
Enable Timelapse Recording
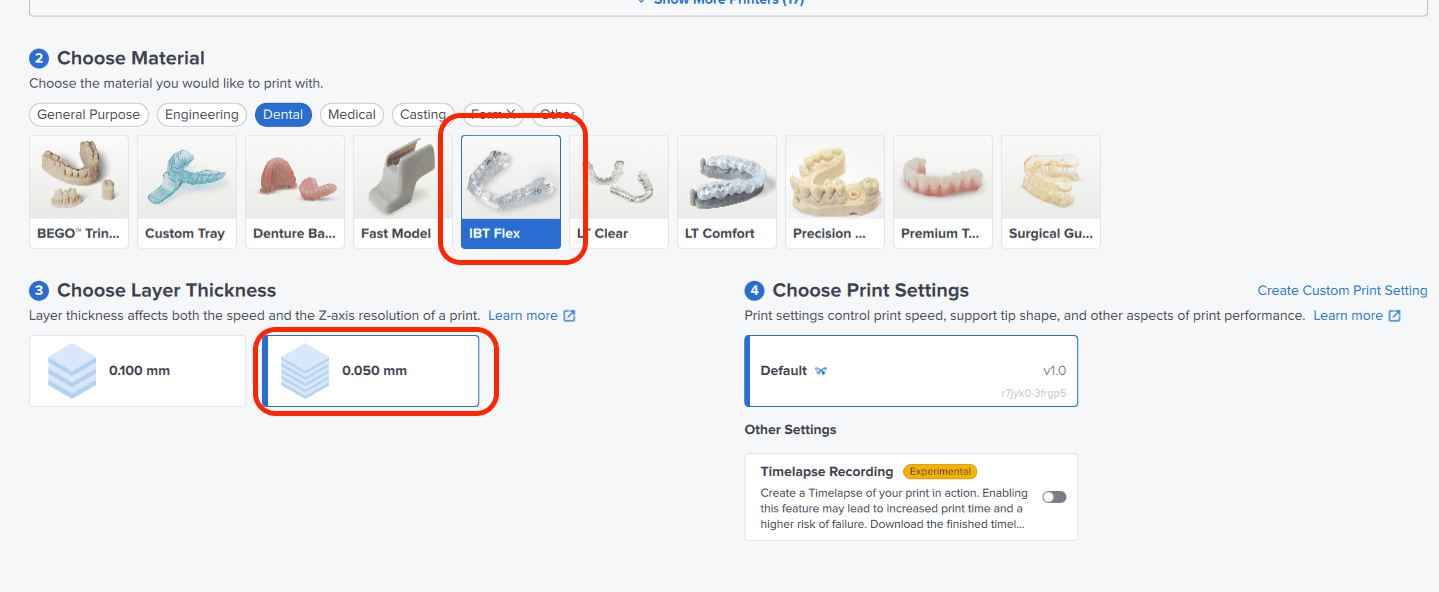(1054, 496)
